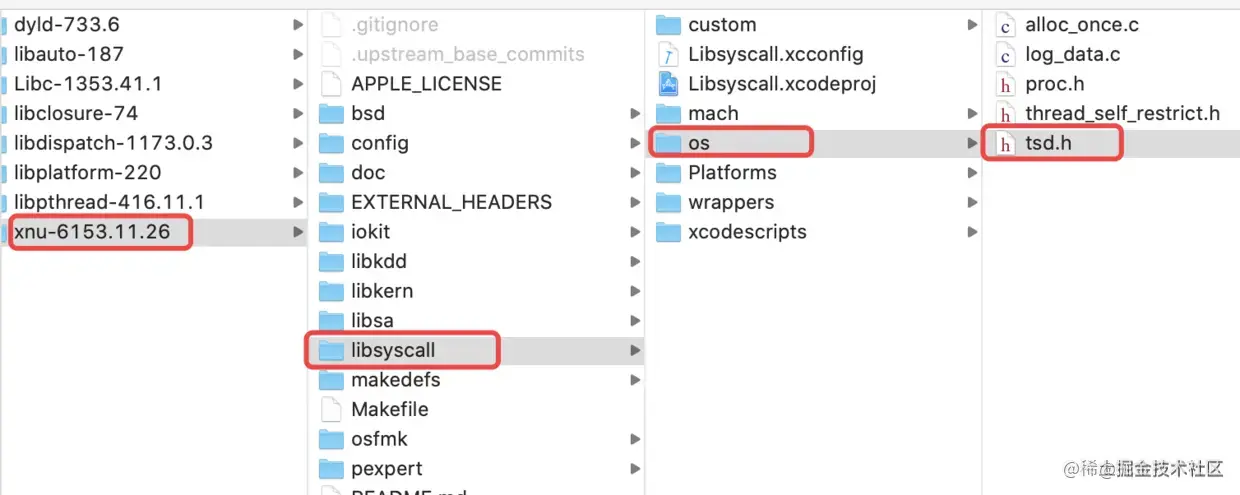Viewport: 1240px width, 495px height.
Task: Select the libpthread-416.11.1 row
Action: 153,202
